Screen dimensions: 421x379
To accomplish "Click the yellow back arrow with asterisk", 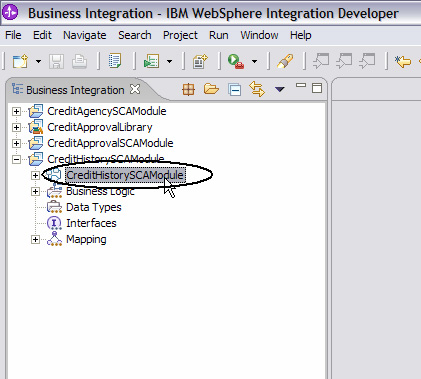I will [x=403, y=61].
